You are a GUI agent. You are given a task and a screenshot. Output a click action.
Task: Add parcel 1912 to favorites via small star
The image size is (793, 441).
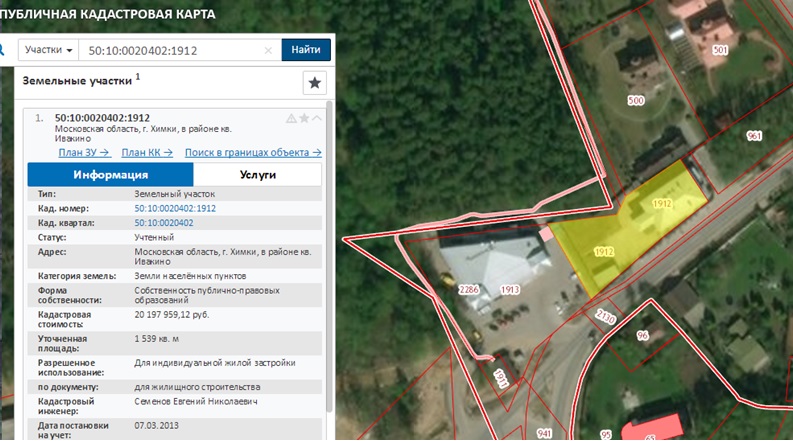tap(304, 118)
